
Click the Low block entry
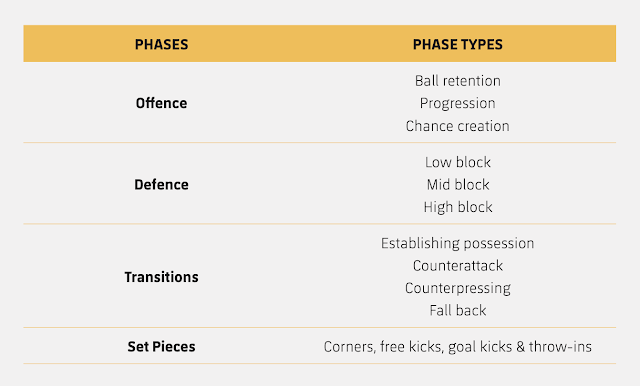click(458, 162)
